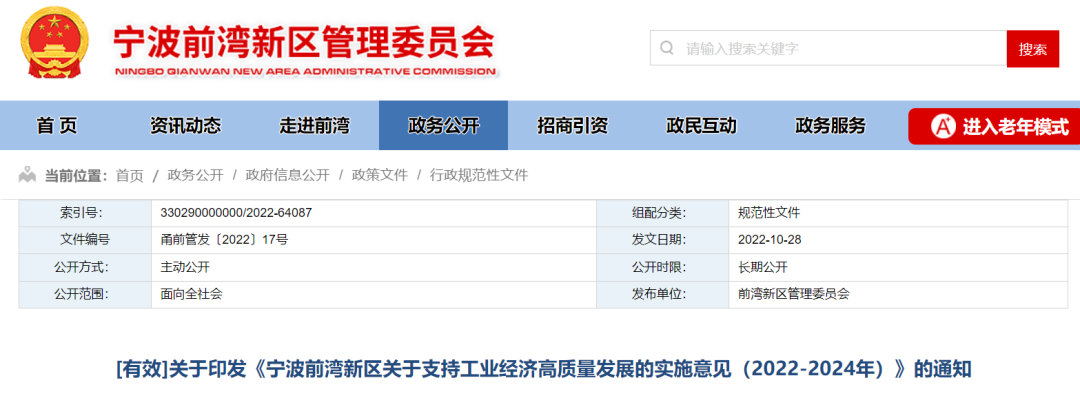The width and height of the screenshot is (1080, 398).
Task: Click 政府信息公开 breadcrumb link
Action: point(288,176)
